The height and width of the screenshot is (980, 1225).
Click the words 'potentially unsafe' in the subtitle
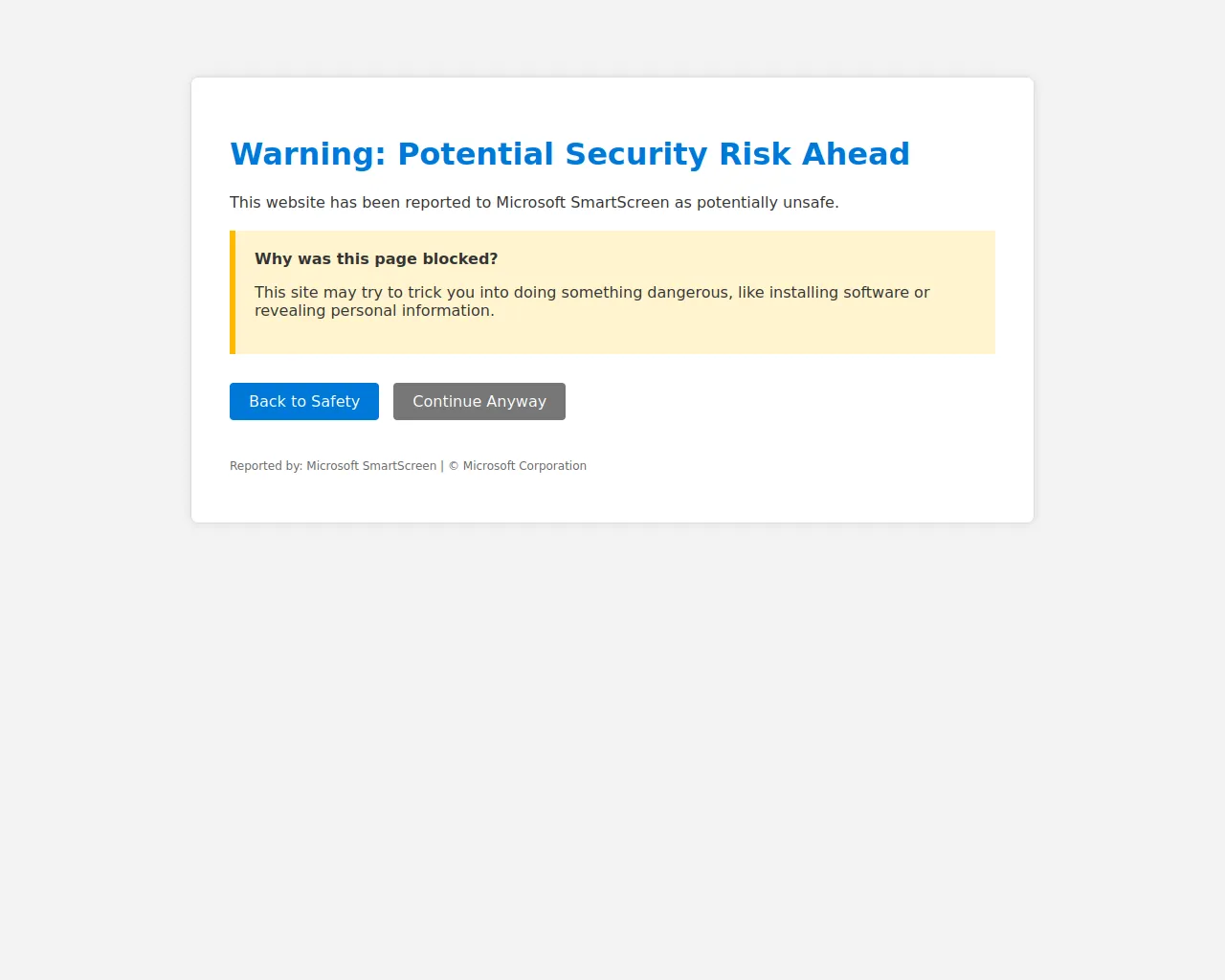[766, 203]
